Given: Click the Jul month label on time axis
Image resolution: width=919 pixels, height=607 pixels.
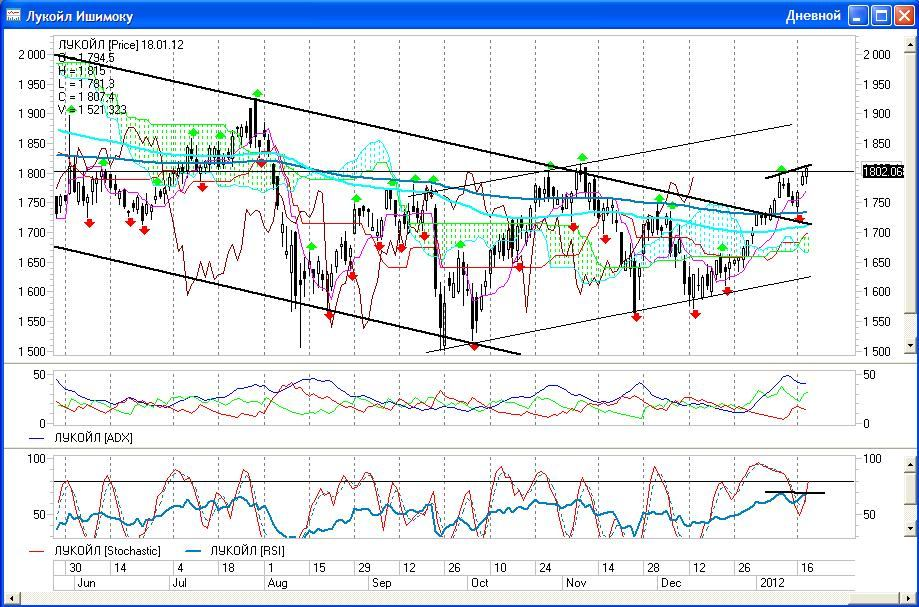Looking at the screenshot, I should click(x=179, y=583).
